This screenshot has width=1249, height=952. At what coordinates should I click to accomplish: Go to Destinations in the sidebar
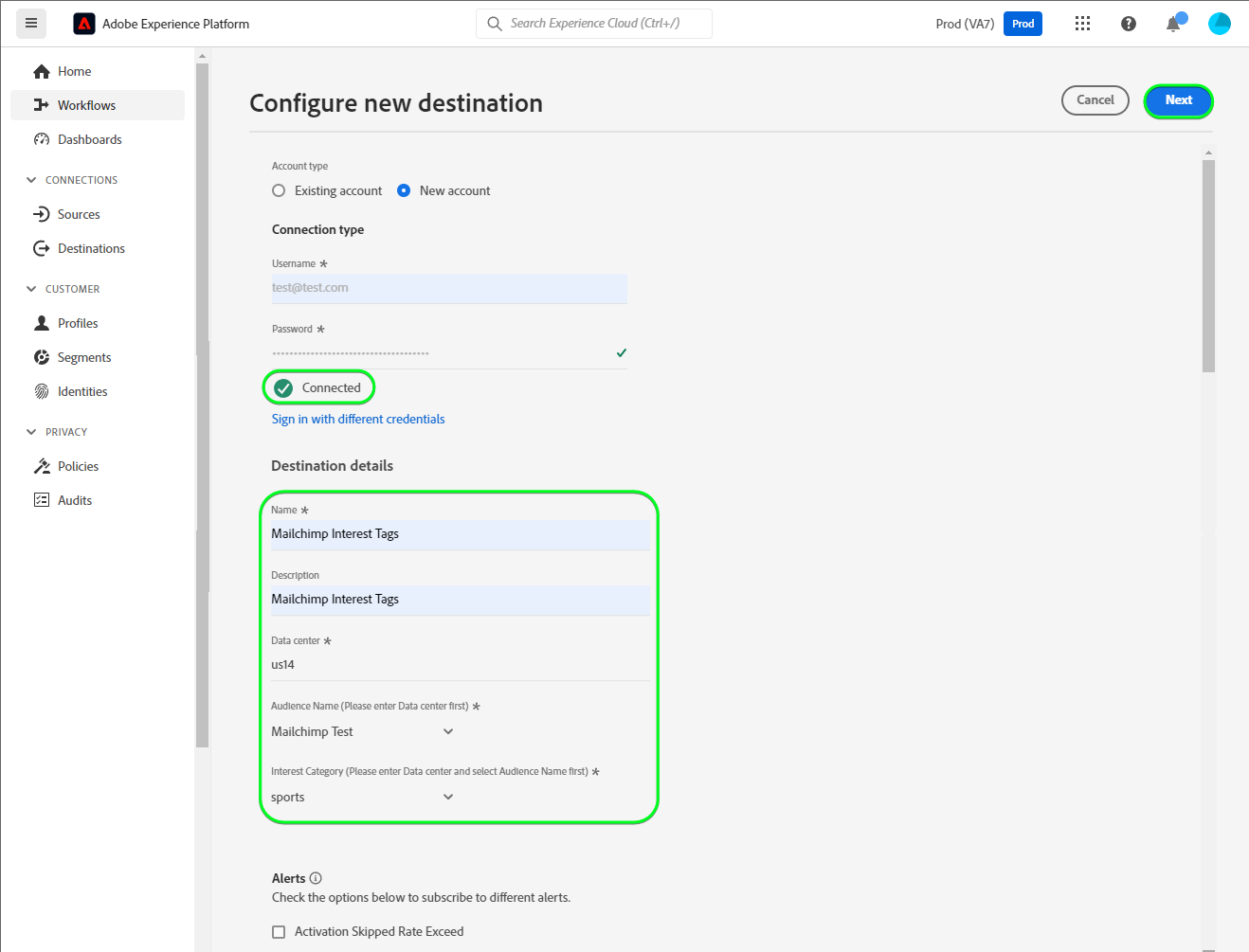click(x=91, y=248)
